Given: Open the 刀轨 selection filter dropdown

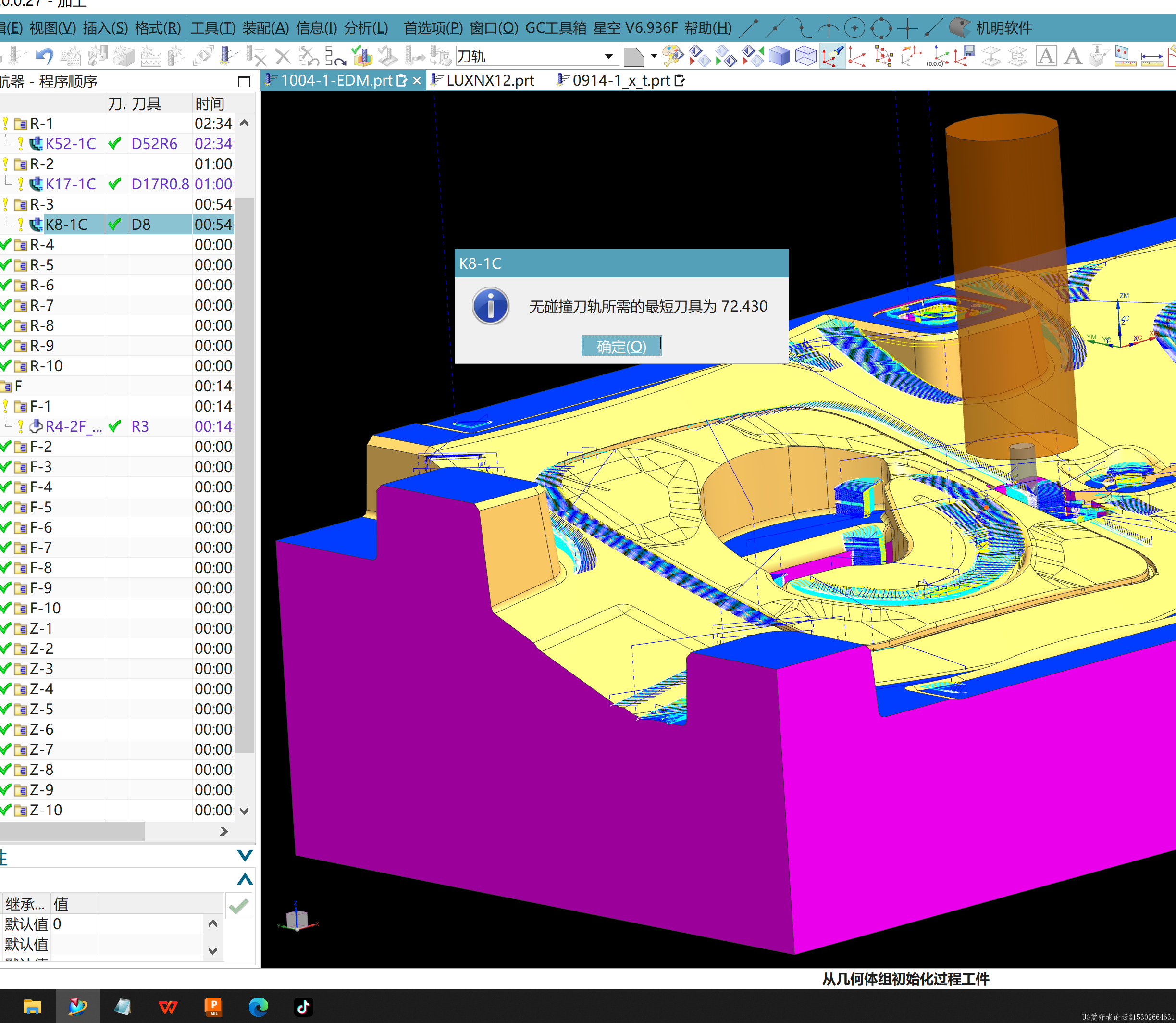Looking at the screenshot, I should [608, 56].
